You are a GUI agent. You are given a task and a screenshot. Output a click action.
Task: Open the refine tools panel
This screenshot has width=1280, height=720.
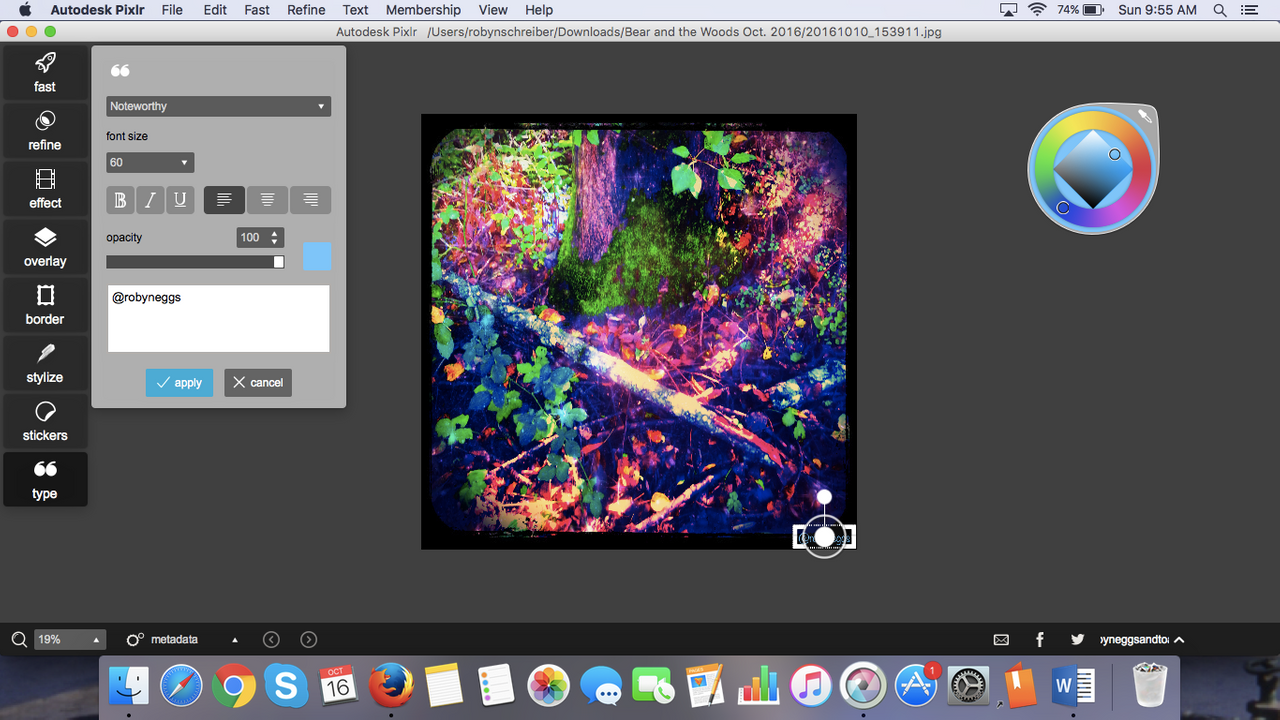pyautogui.click(x=45, y=130)
